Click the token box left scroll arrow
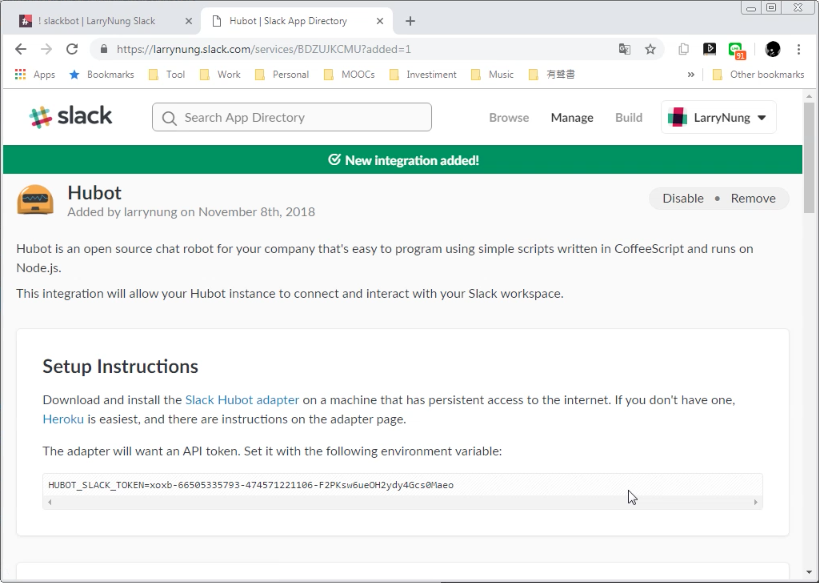The height and width of the screenshot is (583, 819). coord(50,502)
